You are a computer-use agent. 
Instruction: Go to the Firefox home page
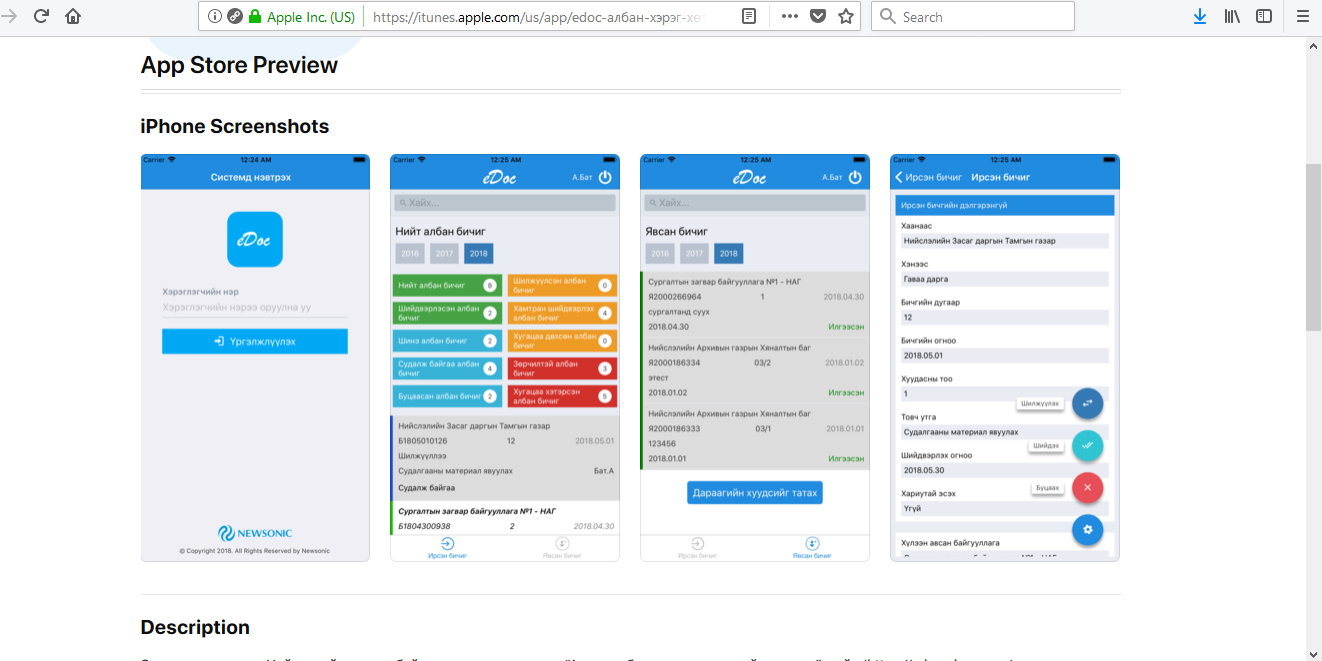point(73,16)
